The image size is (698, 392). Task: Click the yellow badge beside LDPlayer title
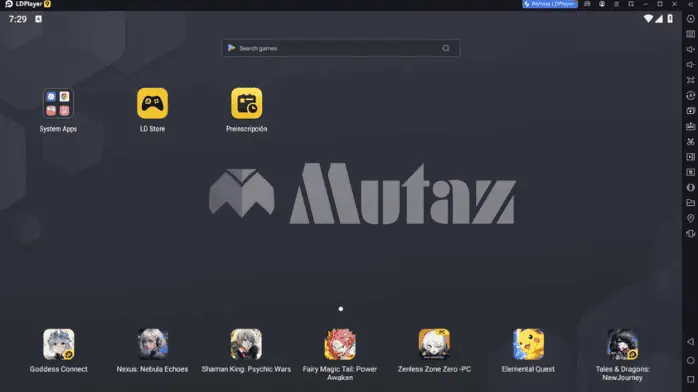[47, 4]
